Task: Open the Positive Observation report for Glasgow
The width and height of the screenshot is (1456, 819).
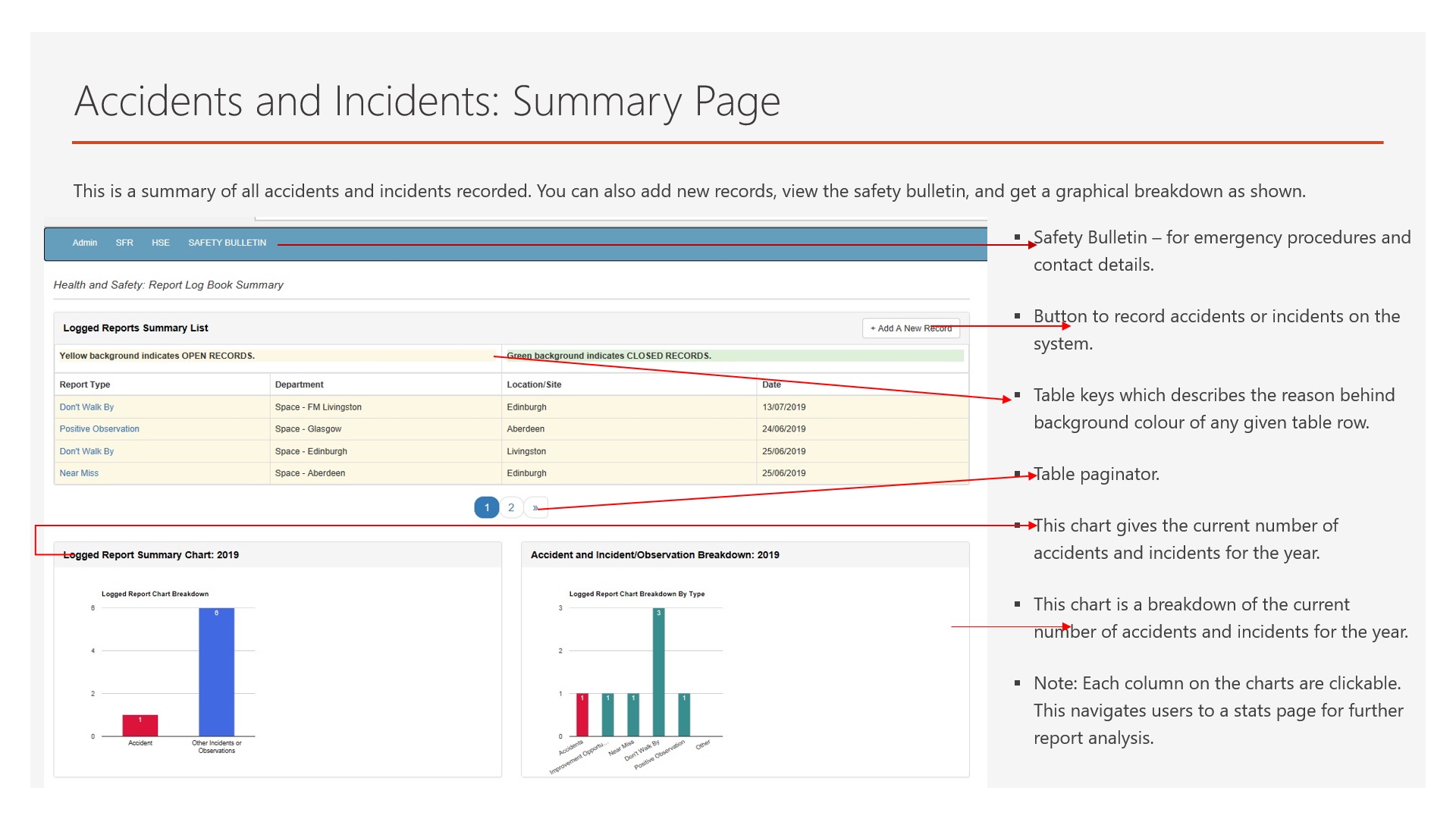Action: pyautogui.click(x=99, y=428)
